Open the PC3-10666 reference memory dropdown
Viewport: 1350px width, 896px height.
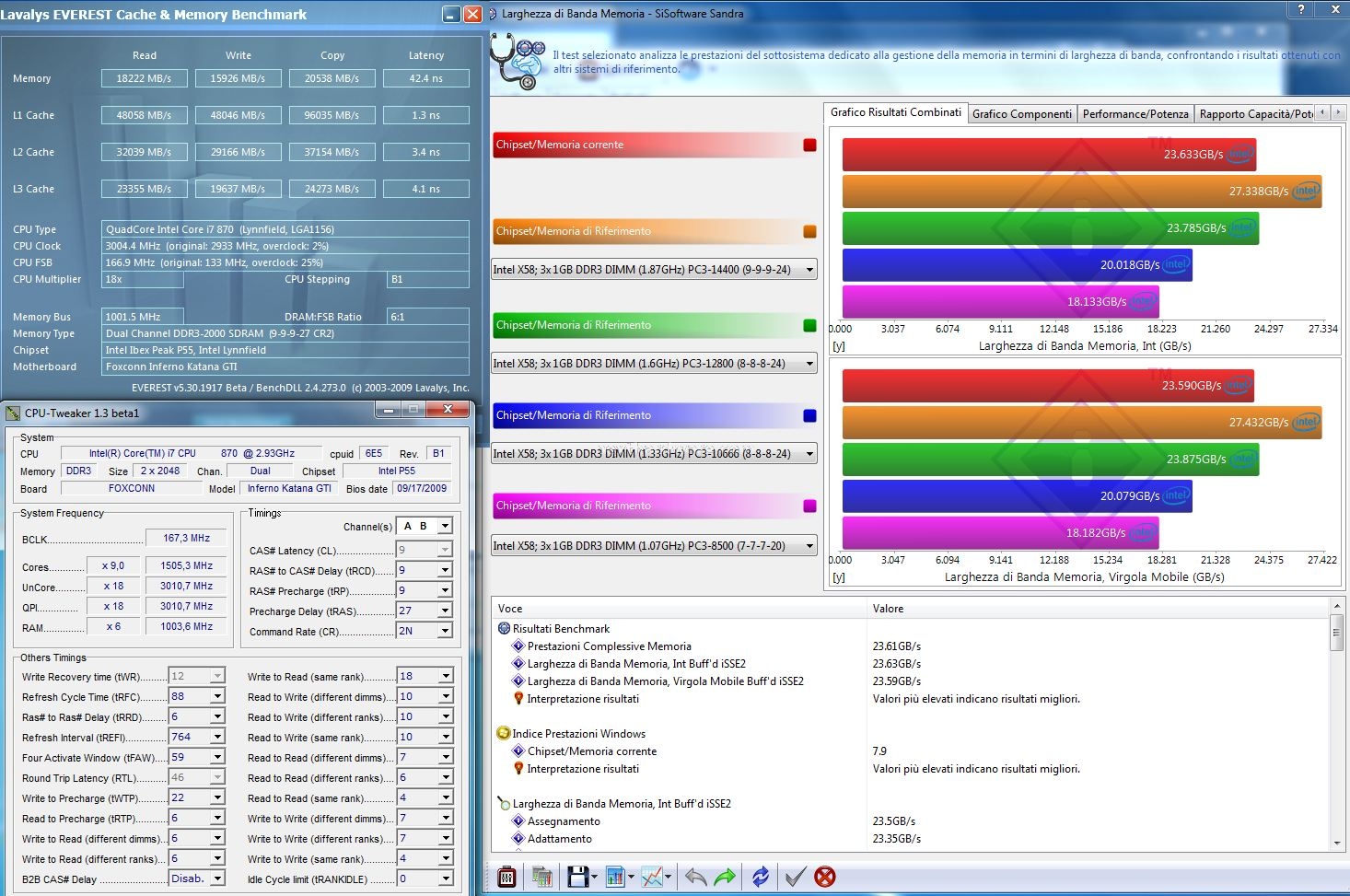[809, 454]
